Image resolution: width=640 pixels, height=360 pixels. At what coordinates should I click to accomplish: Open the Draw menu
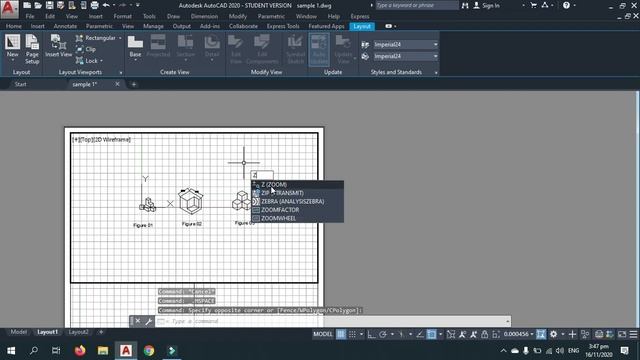(173, 16)
